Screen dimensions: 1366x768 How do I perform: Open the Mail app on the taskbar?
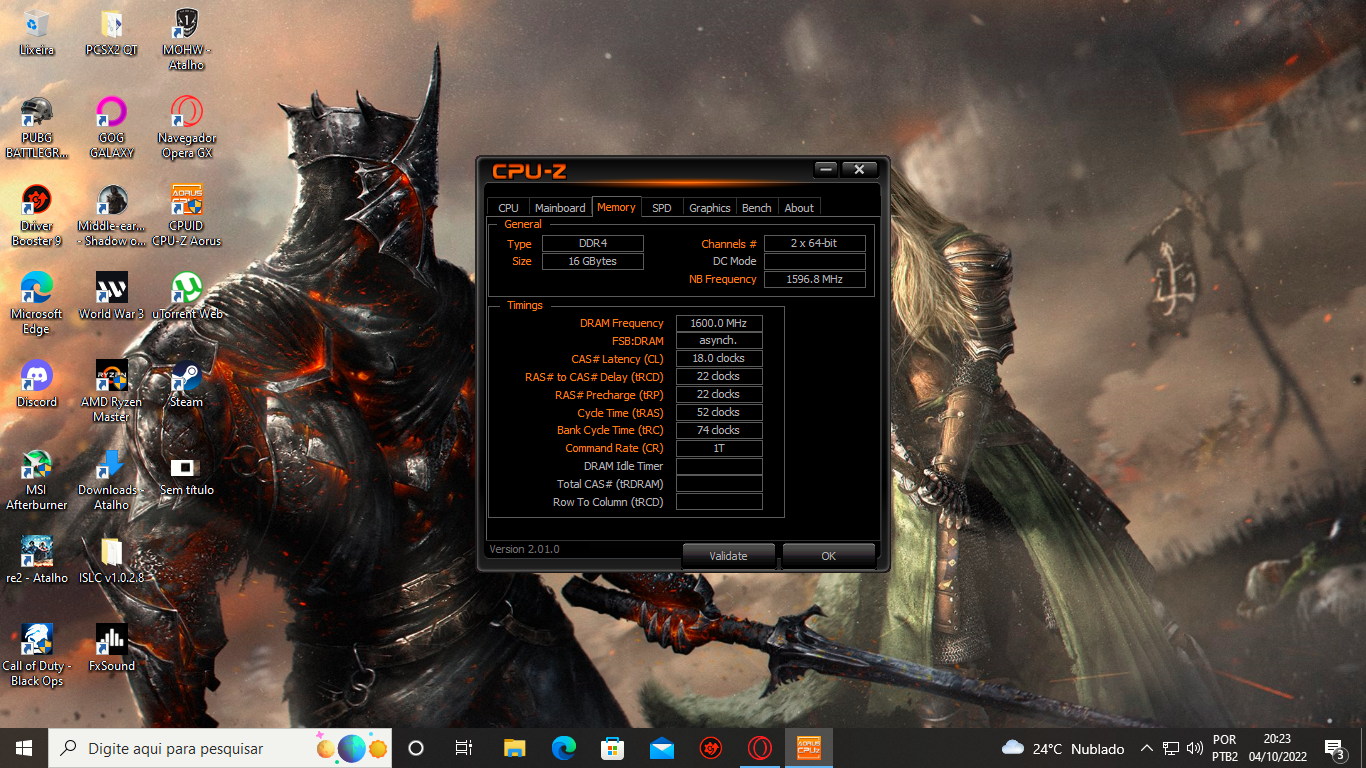[661, 748]
